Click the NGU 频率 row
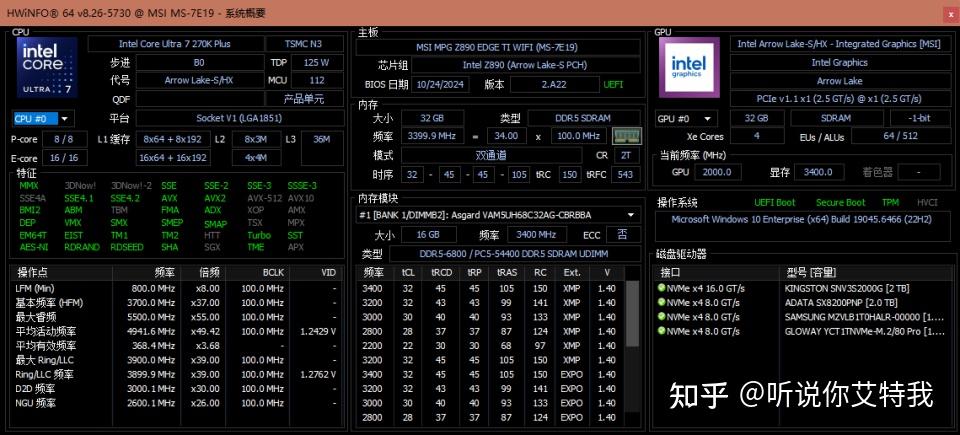The image size is (960, 435). pos(176,403)
